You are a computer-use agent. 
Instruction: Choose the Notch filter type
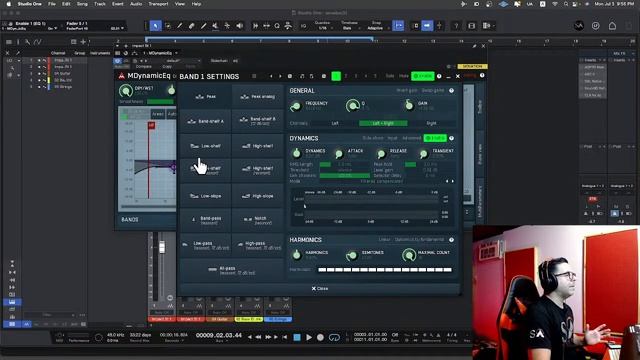(258, 220)
